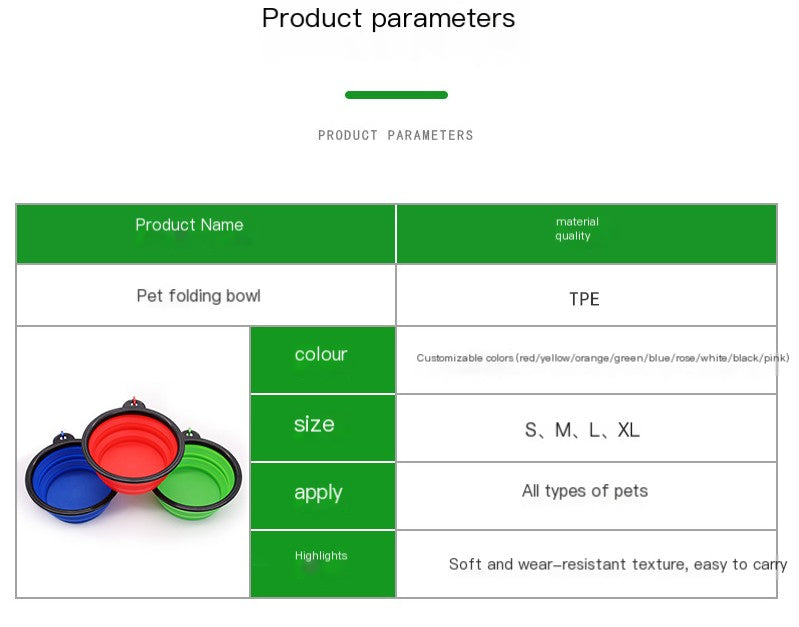Click the PRODUCT PARAMETERS uppercase subtitle

tap(396, 136)
